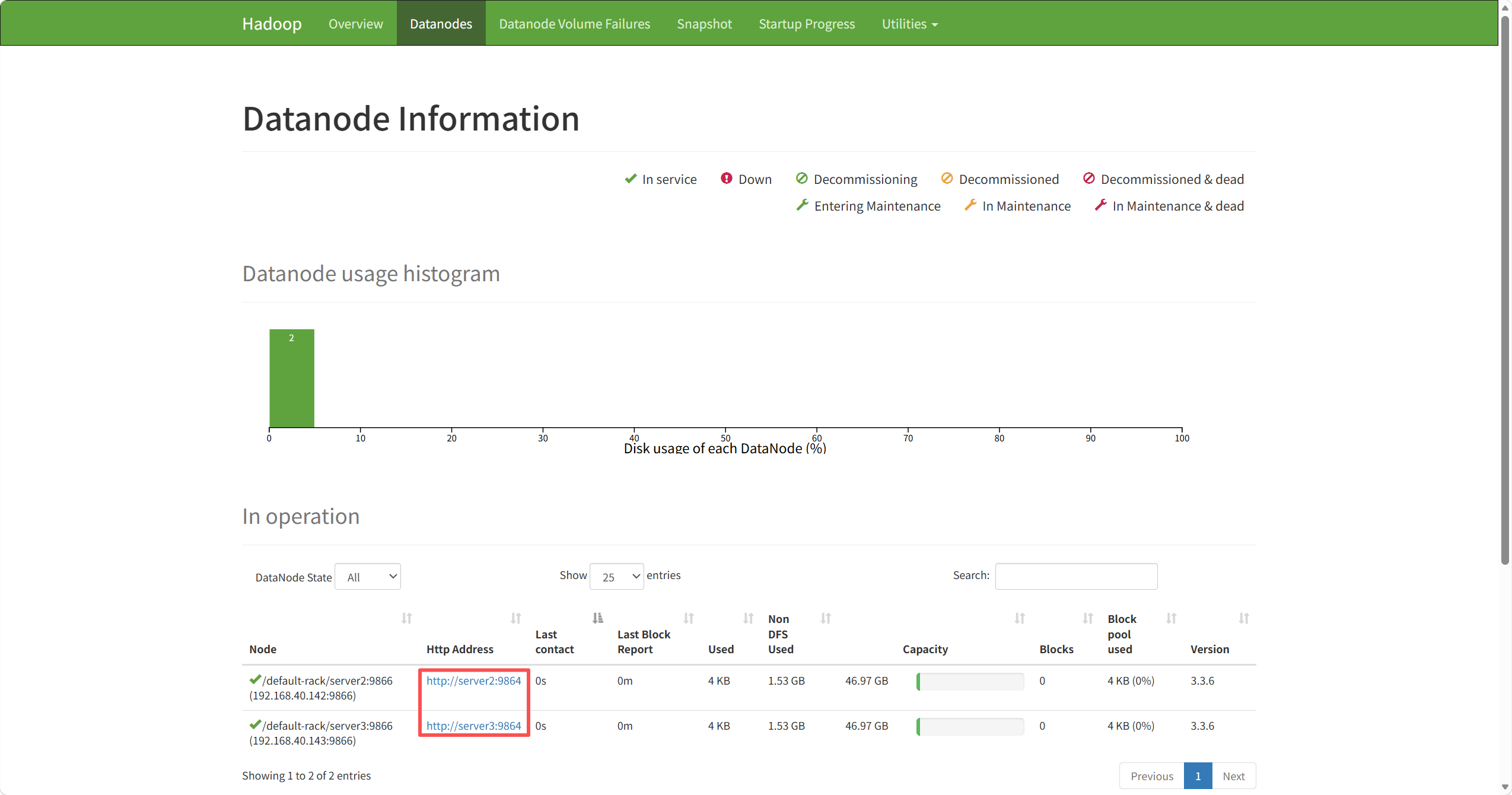Click the 46.97 GB capacity for server3
Screen dimensions: 1512x795
click(x=867, y=726)
